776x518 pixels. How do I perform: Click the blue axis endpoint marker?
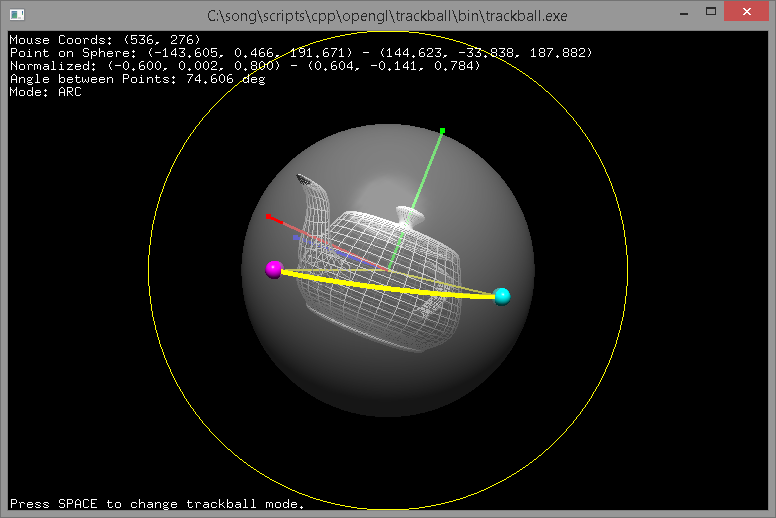pos(295,238)
